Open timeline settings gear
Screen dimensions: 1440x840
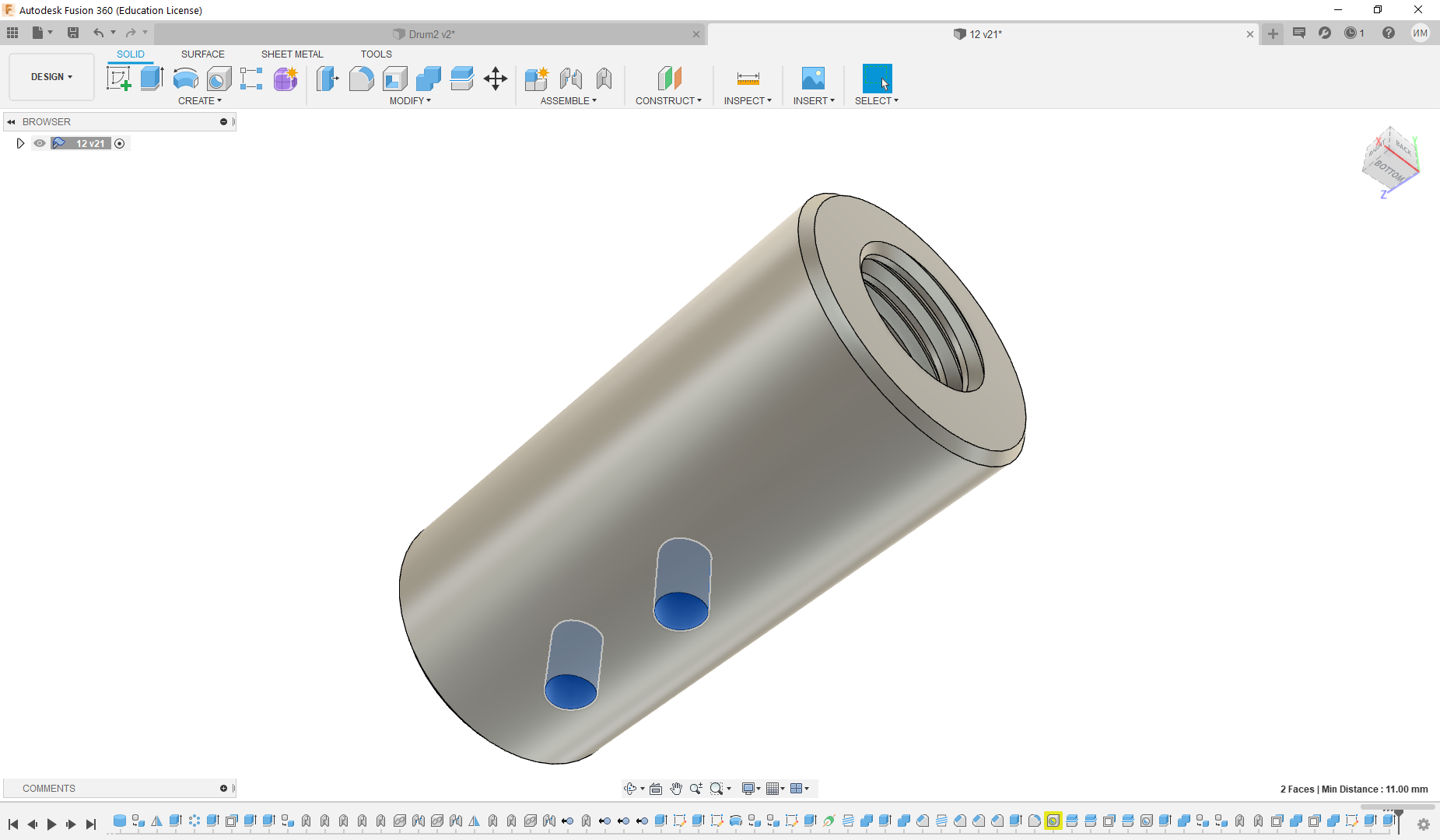pyautogui.click(x=1424, y=824)
